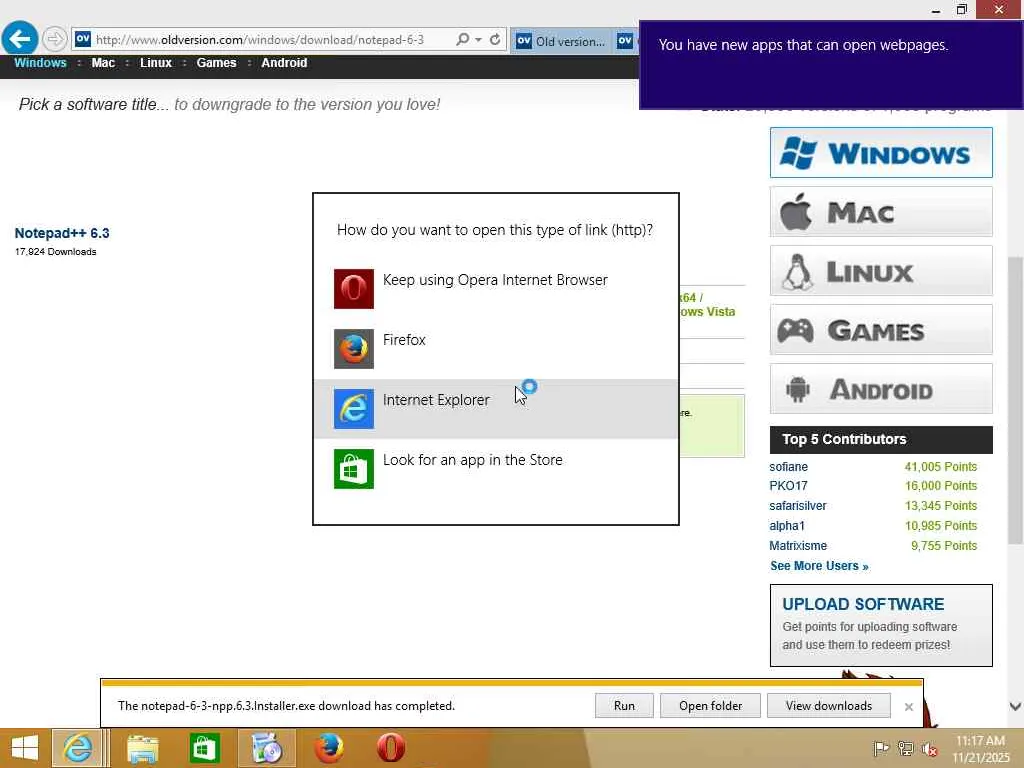Screen dimensions: 1024x768
Task: Open the Windows Store taskbar icon
Action: [x=204, y=748]
